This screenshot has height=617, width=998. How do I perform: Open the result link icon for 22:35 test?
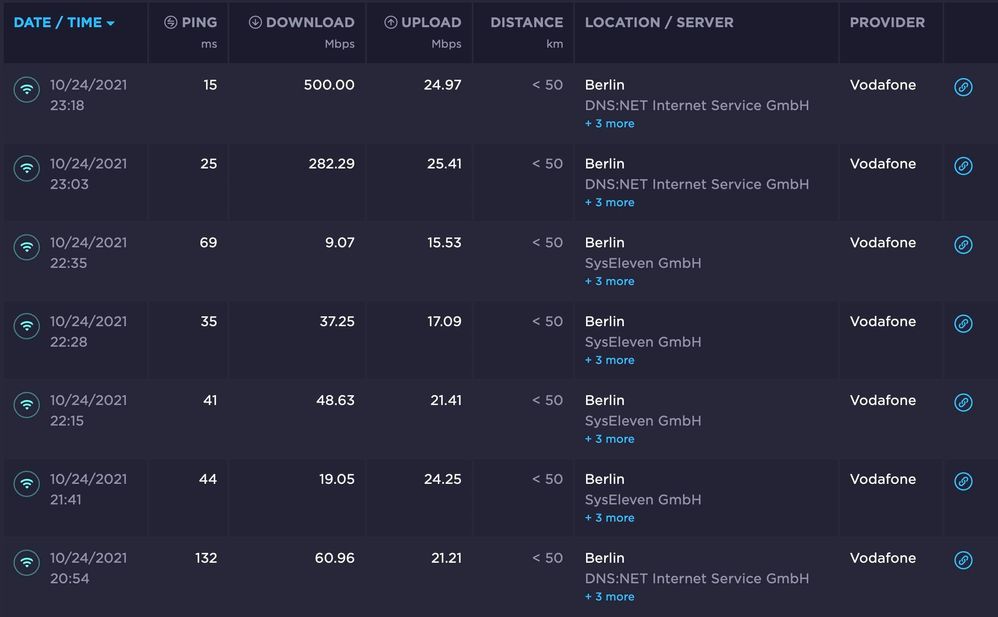tap(963, 245)
